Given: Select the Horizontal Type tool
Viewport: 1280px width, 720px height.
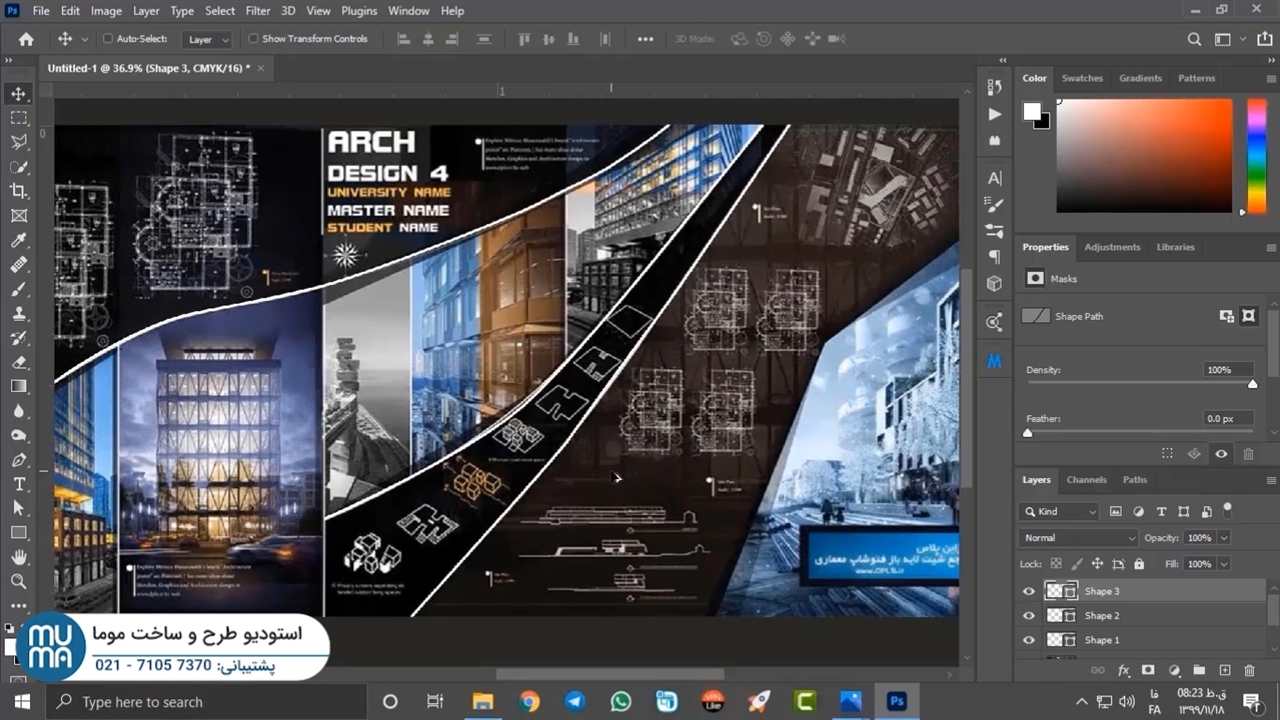Looking at the screenshot, I should pyautogui.click(x=19, y=484).
